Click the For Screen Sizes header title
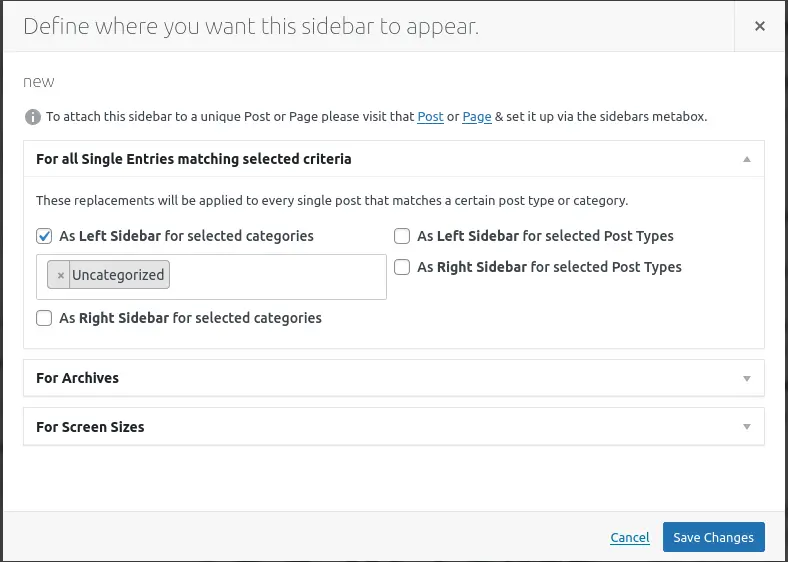Viewport: 788px width, 562px height. (90, 427)
